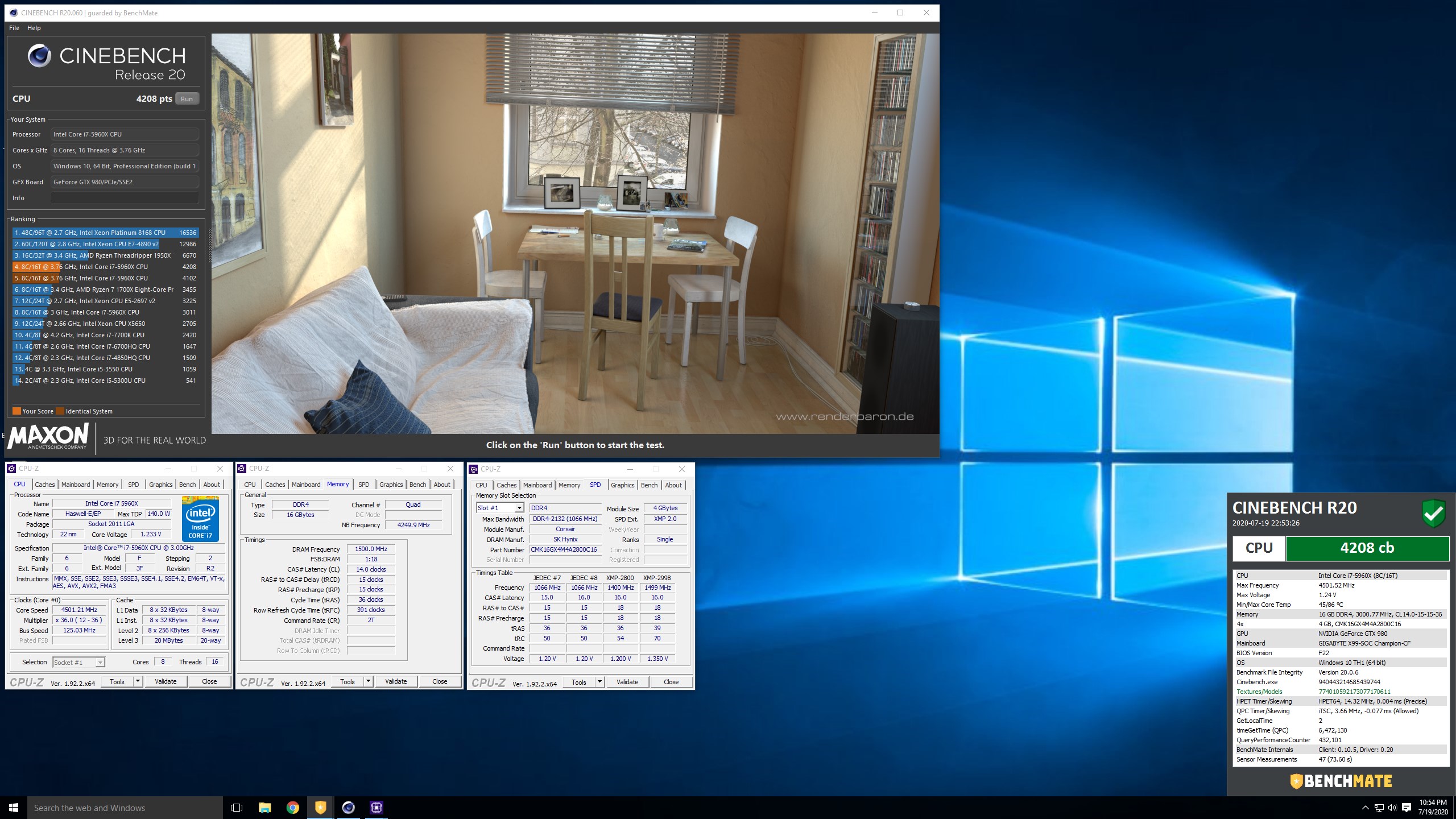Viewport: 1456px width, 819px height.
Task: Click the Cinebench title bar app icon
Action: (x=14, y=13)
